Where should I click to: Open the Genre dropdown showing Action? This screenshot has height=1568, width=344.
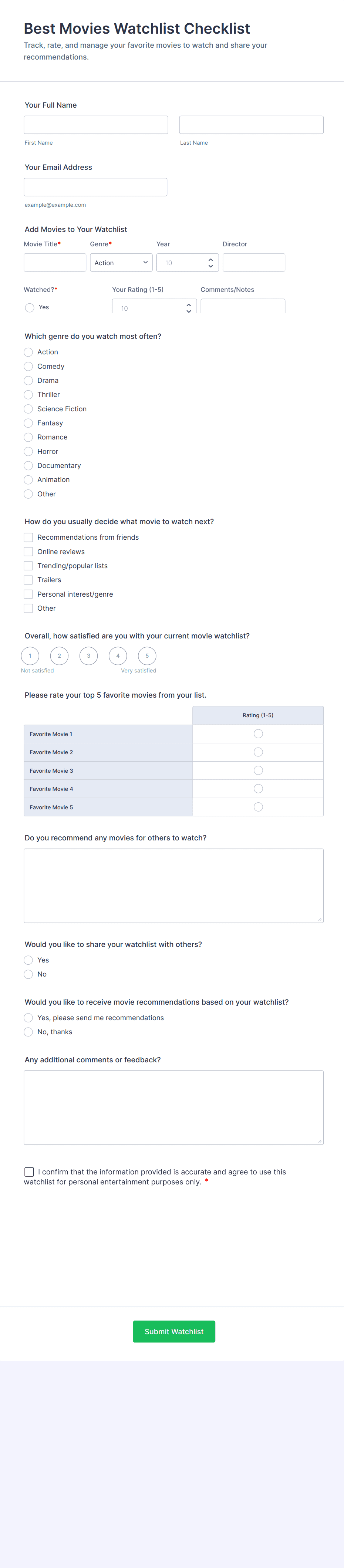pyautogui.click(x=121, y=263)
